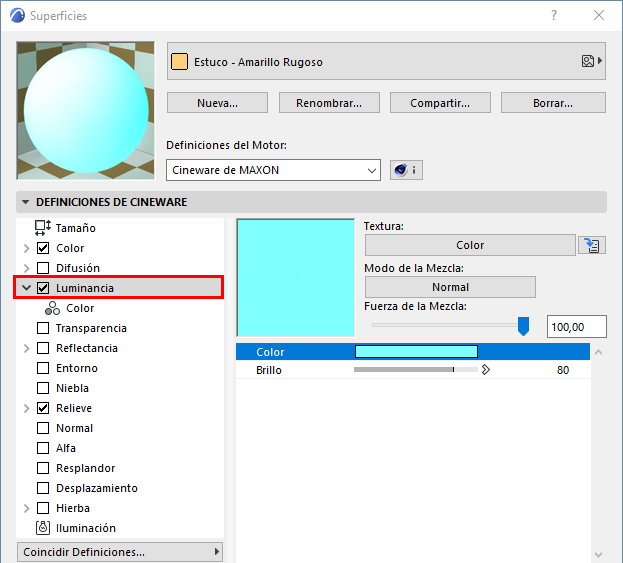Open the Estuco - Amarillo Rugoso surface selector

tap(386, 61)
